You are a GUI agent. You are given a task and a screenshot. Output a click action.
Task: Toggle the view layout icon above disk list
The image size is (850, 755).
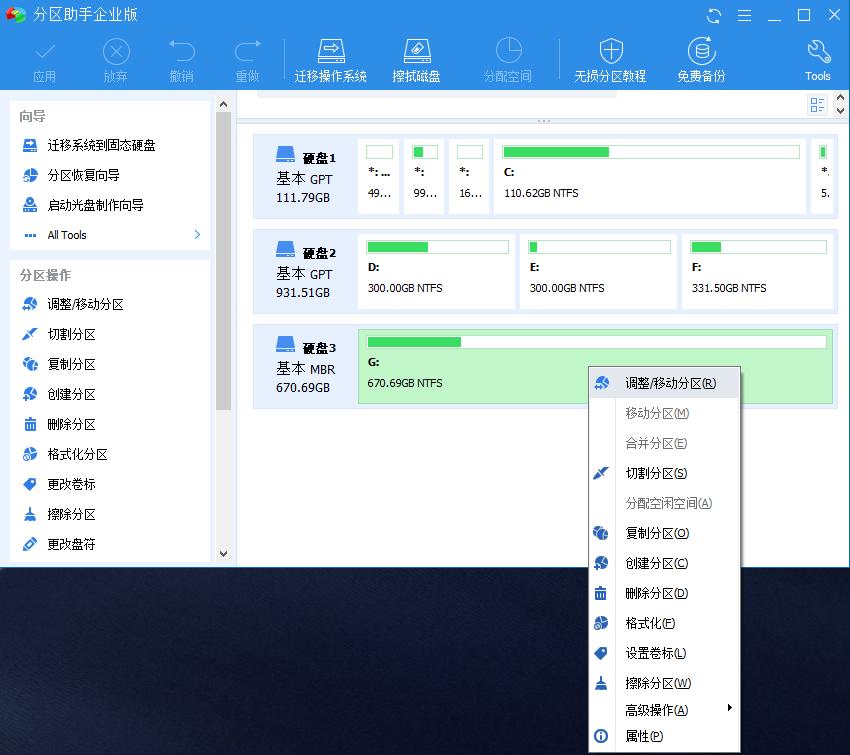[x=817, y=104]
